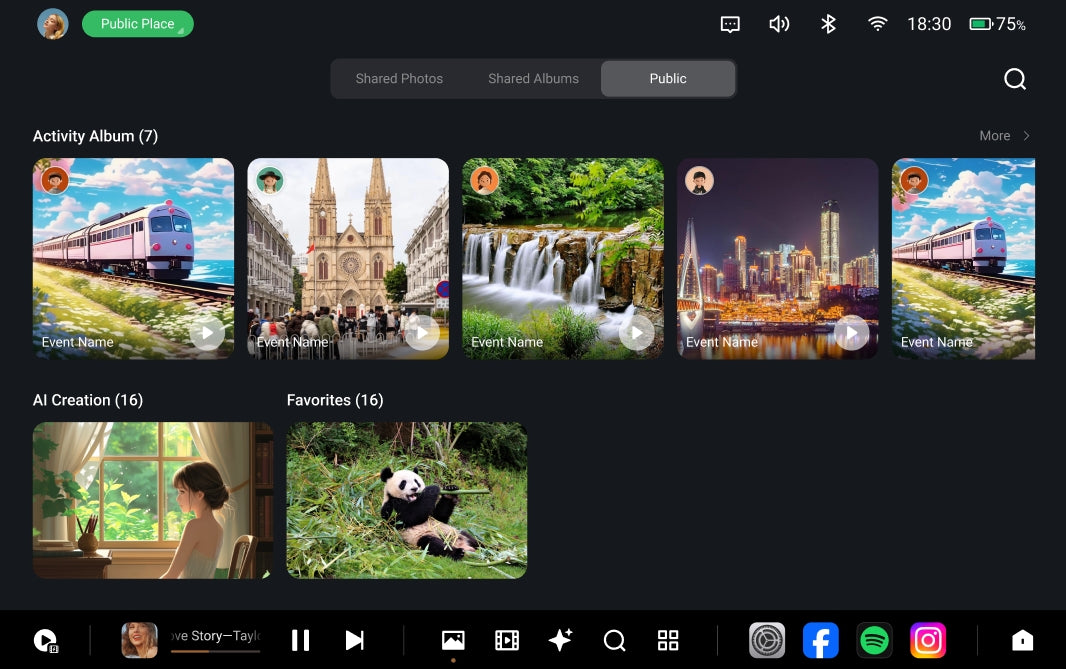Open the user profile avatar
Viewport: 1066px width, 669px height.
(52, 24)
